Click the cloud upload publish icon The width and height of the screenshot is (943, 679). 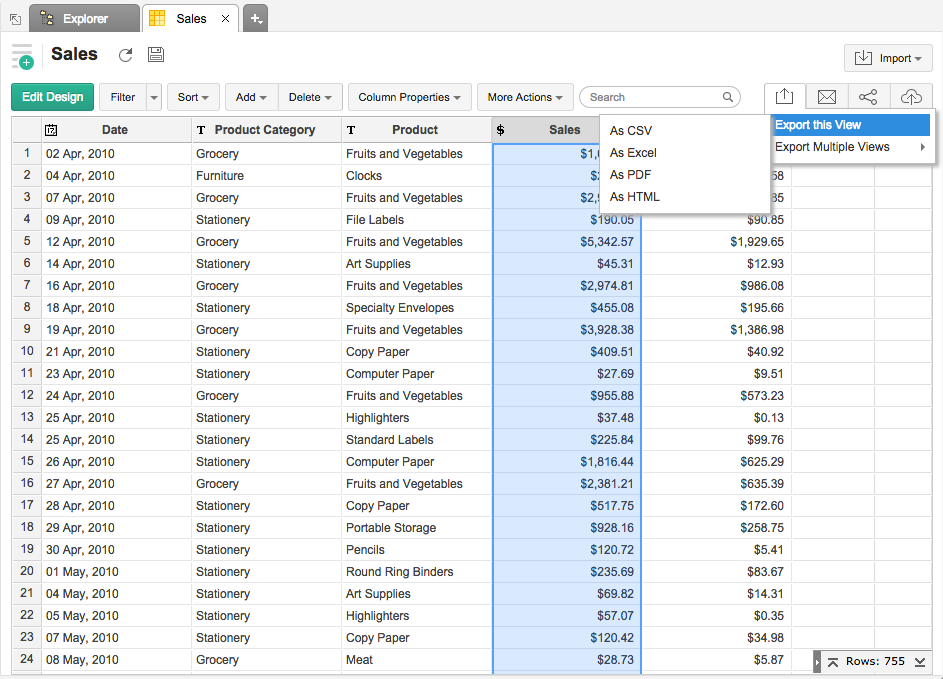910,97
